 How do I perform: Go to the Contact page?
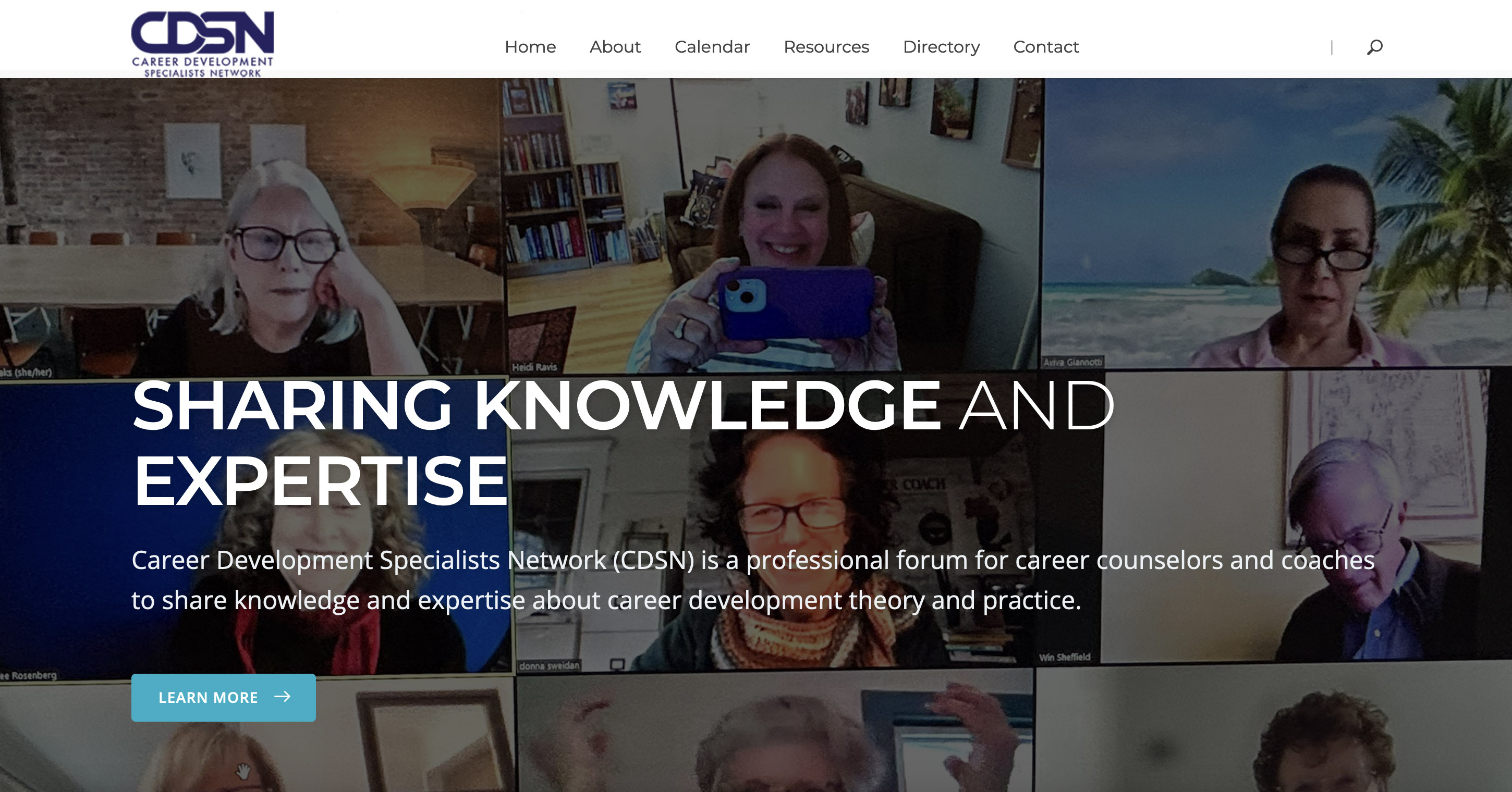1046,47
